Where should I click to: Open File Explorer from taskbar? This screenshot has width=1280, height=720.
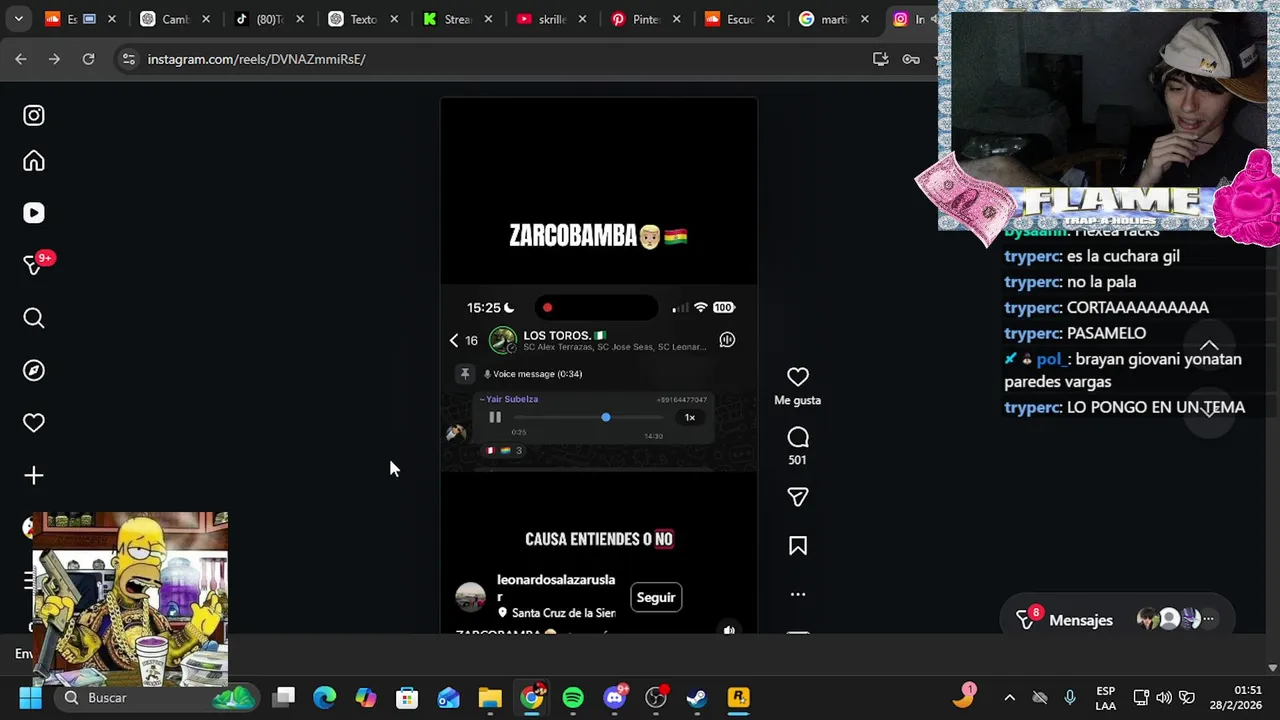490,697
